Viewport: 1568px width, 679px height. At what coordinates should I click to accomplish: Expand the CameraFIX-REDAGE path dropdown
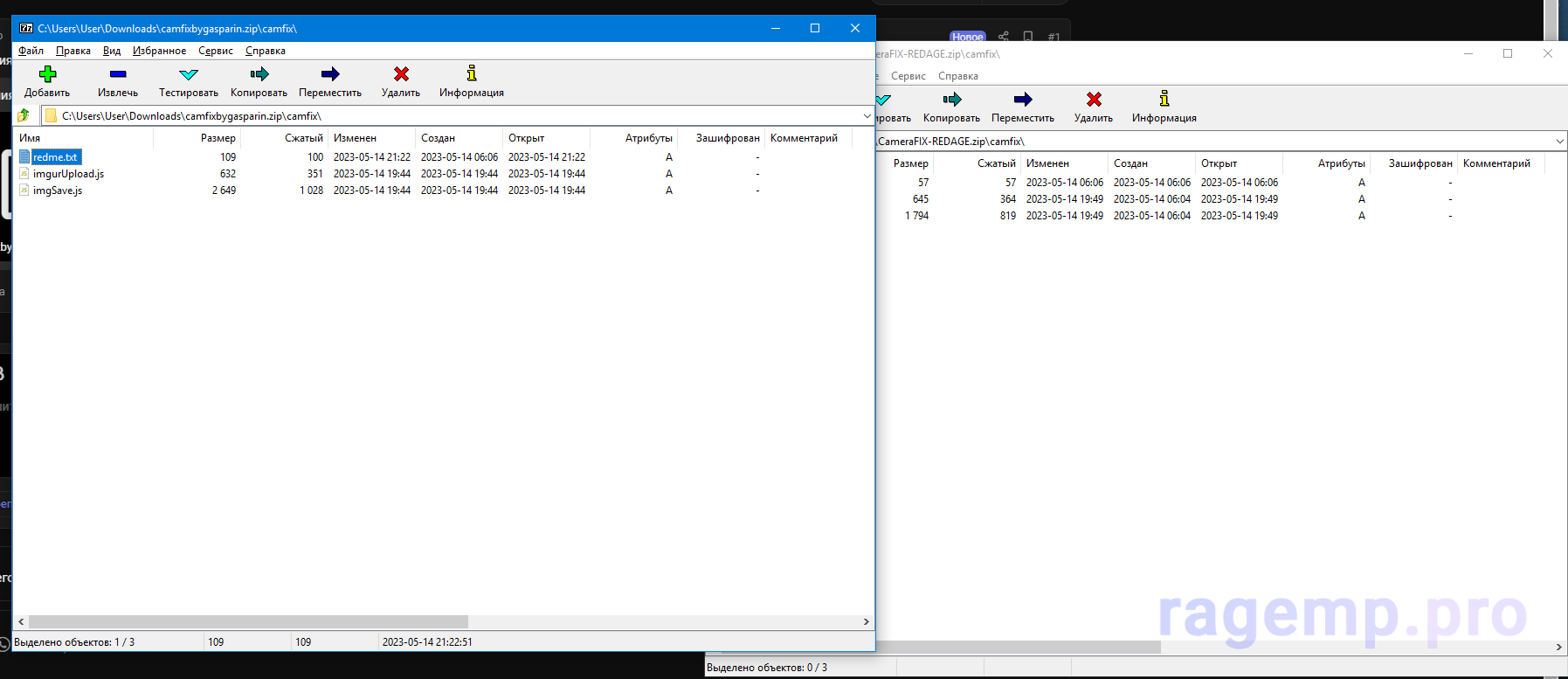pos(1559,141)
